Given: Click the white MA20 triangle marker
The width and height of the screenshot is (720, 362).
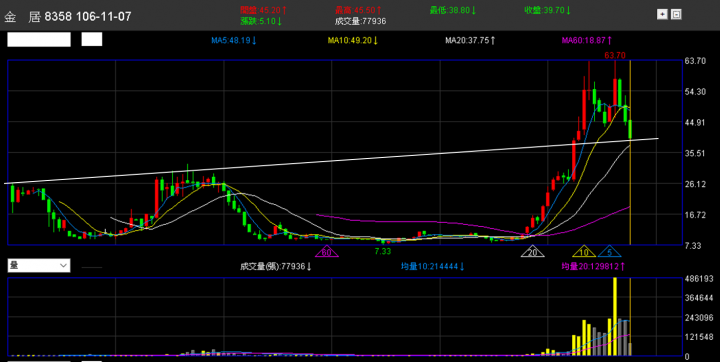Looking at the screenshot, I should click(533, 251).
